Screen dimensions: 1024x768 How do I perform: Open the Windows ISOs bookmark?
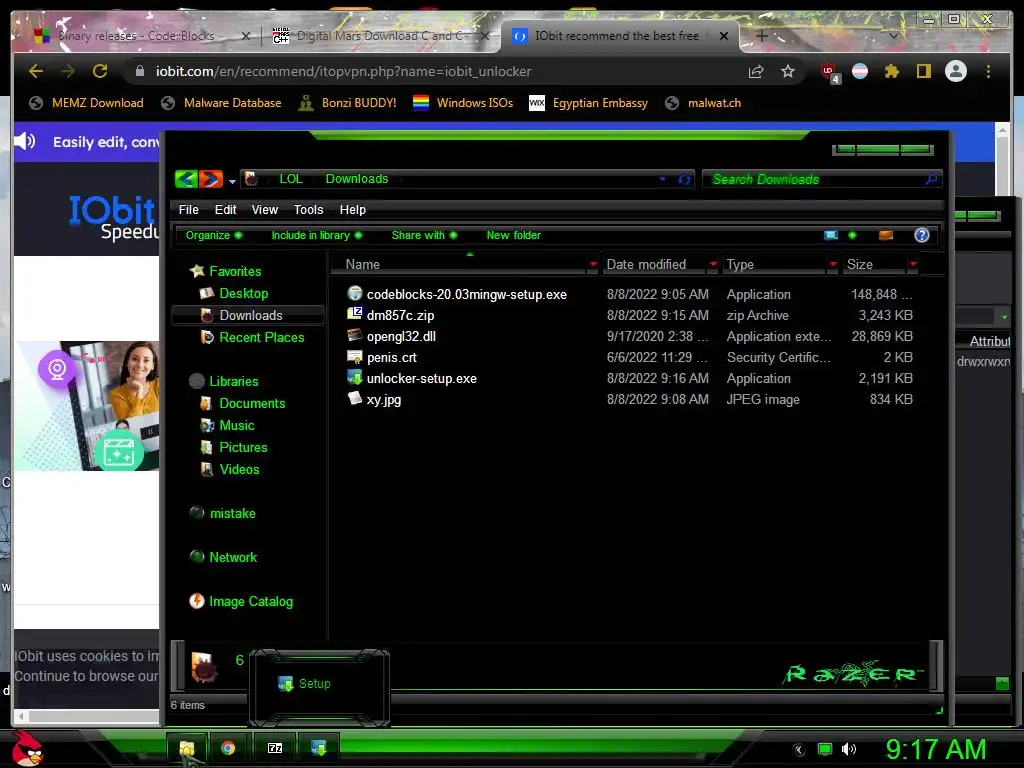coord(463,103)
